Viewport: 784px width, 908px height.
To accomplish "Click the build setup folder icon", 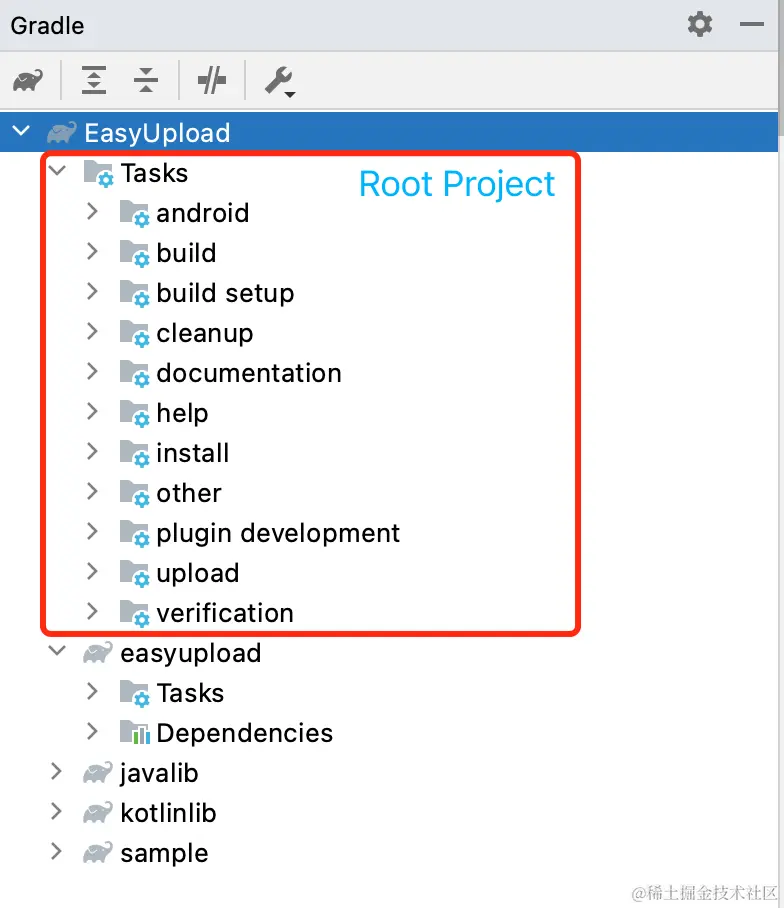I will (134, 294).
